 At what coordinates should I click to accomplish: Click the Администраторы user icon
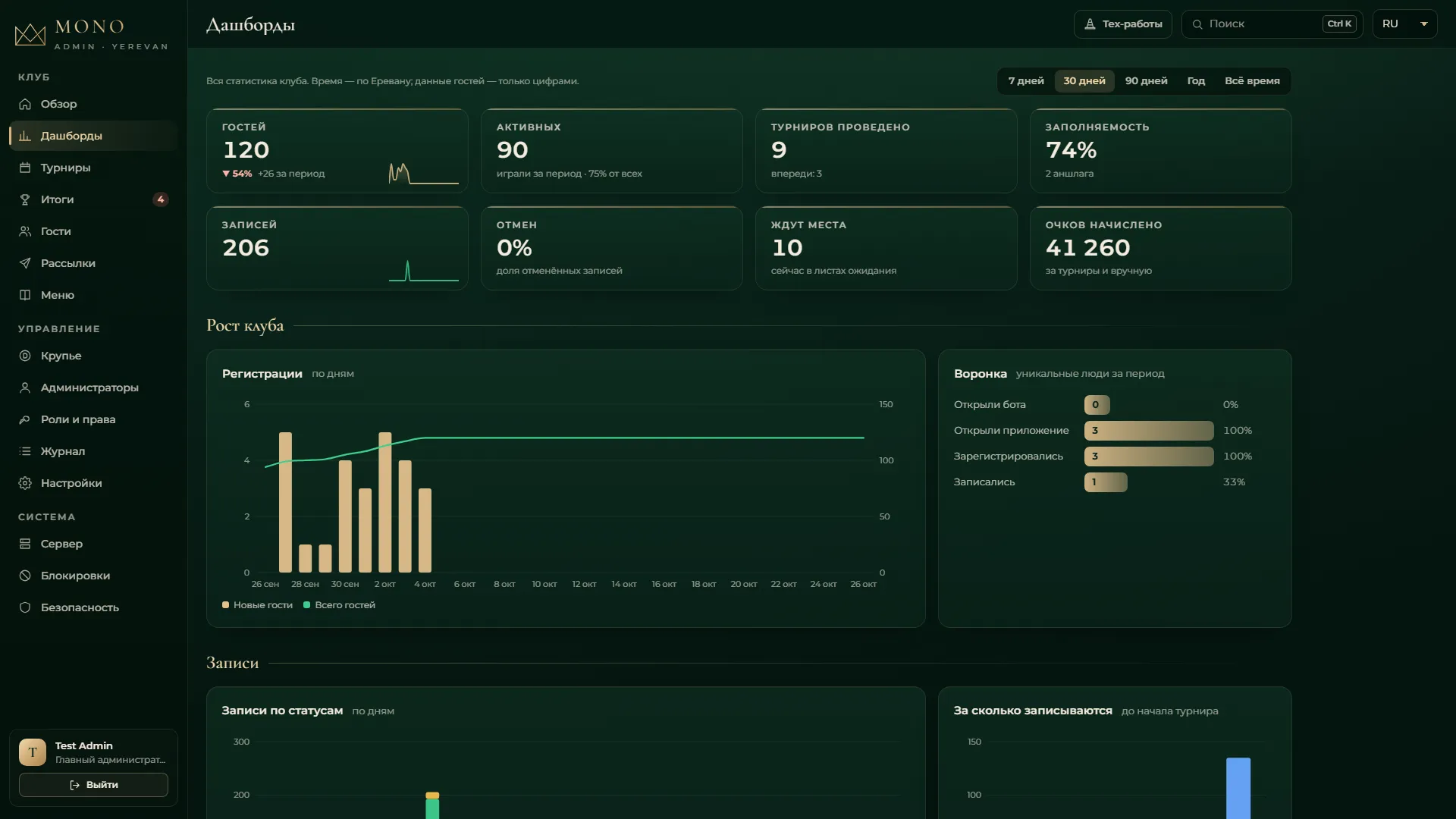25,388
